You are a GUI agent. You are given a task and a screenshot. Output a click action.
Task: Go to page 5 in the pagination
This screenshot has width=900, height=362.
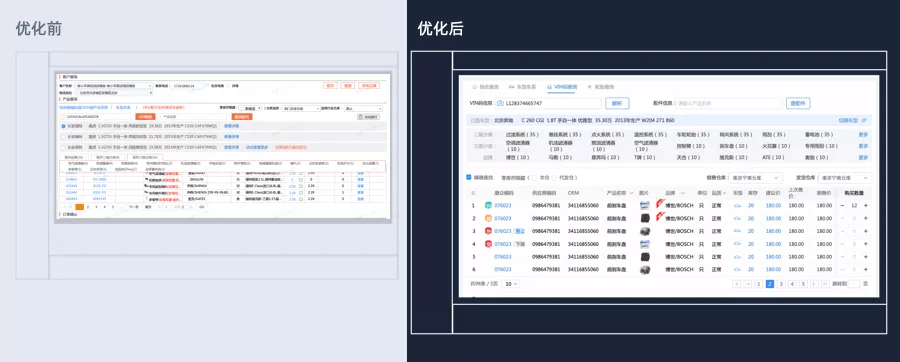tap(804, 284)
